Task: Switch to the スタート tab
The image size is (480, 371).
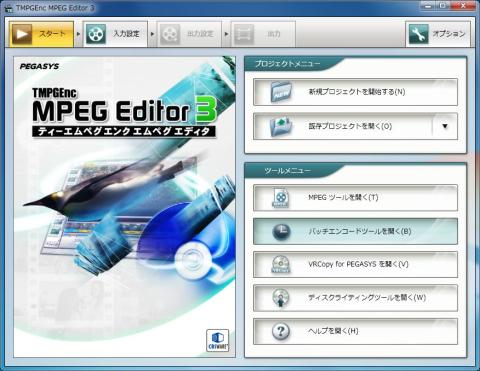Action: click(41, 34)
